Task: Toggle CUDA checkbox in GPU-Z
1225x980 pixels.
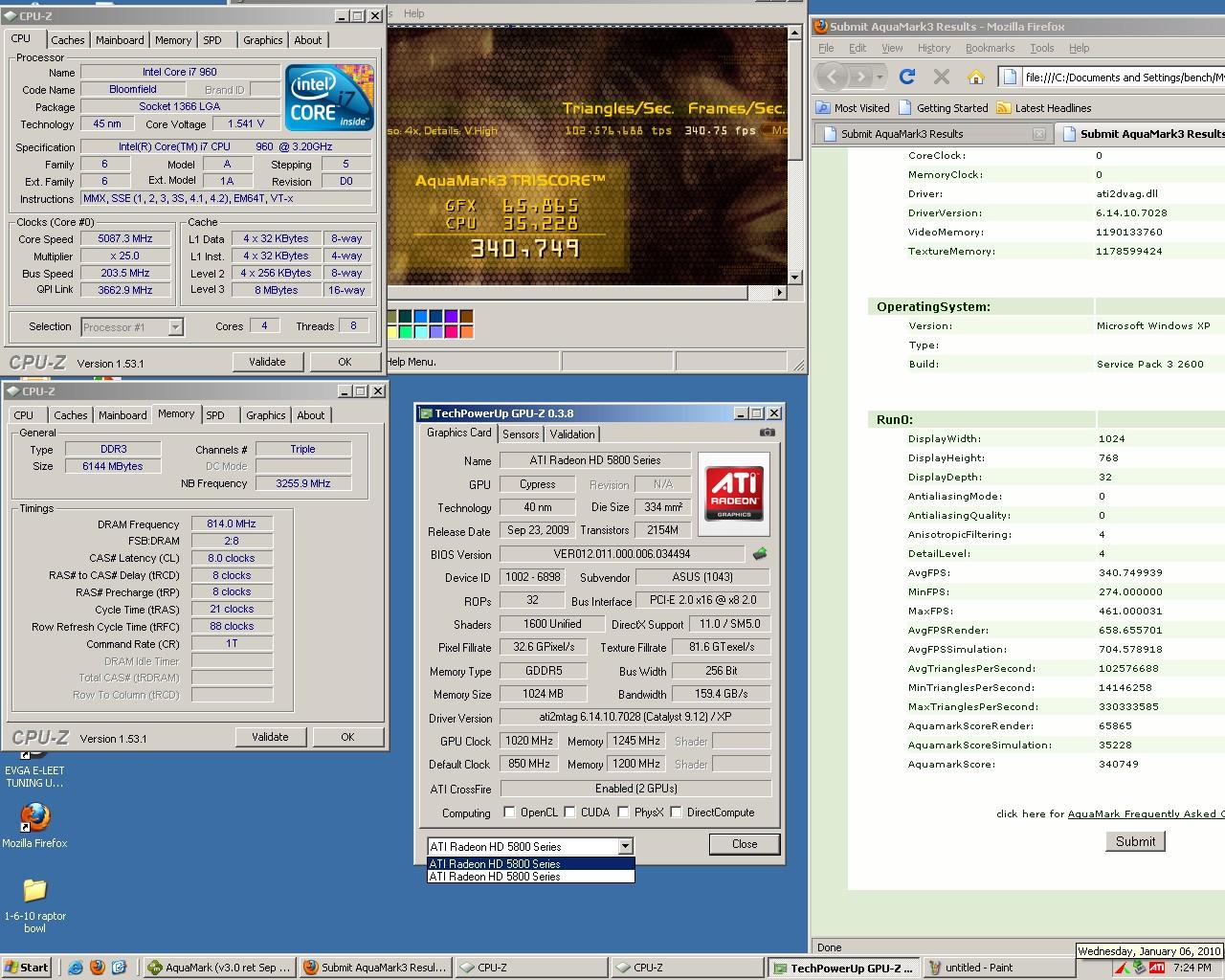Action: (x=570, y=813)
